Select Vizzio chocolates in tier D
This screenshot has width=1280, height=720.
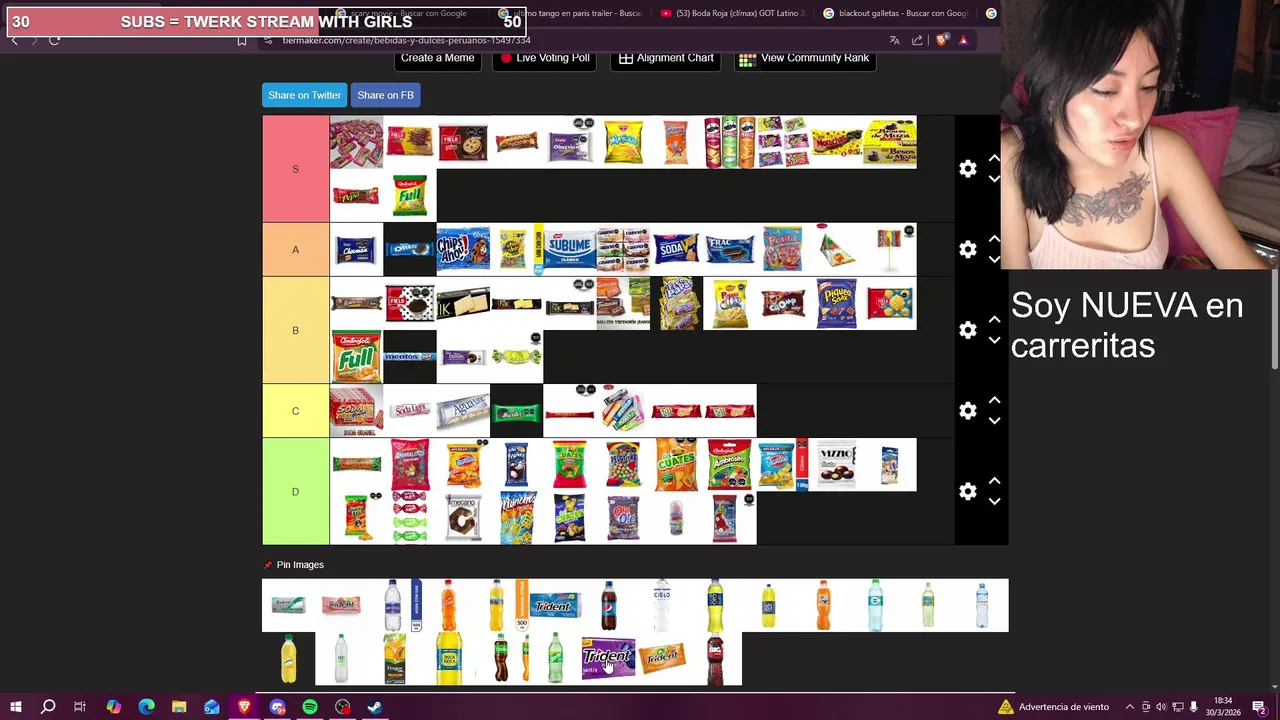point(836,464)
